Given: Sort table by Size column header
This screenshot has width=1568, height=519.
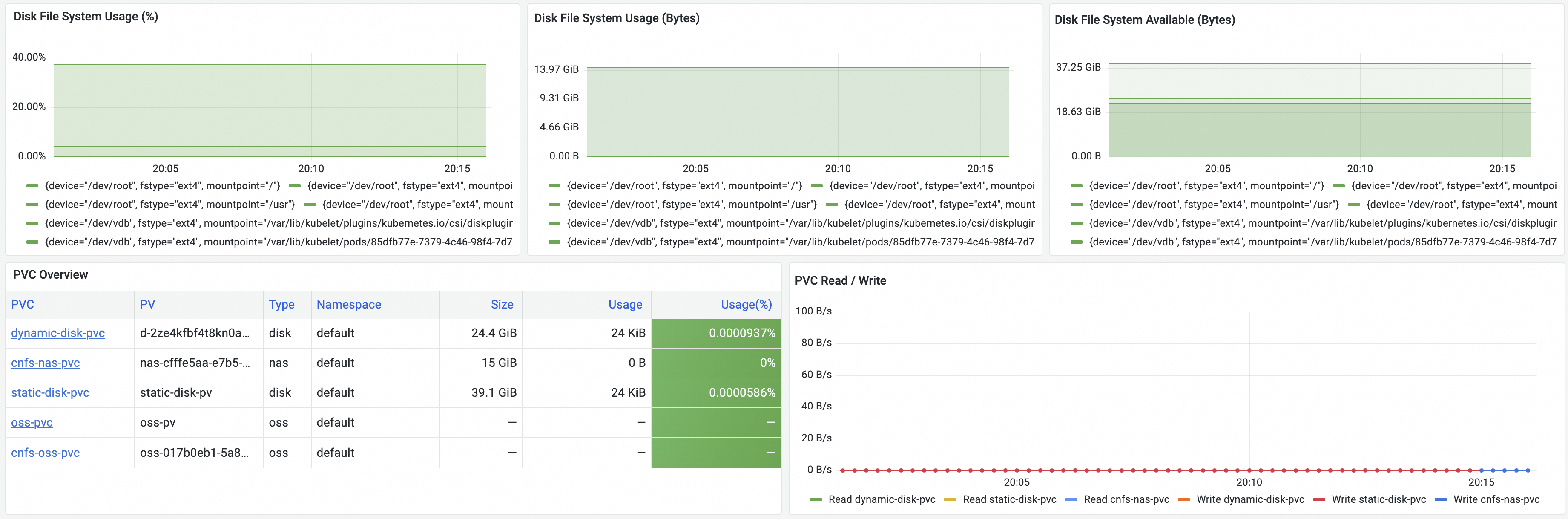Looking at the screenshot, I should [x=502, y=305].
